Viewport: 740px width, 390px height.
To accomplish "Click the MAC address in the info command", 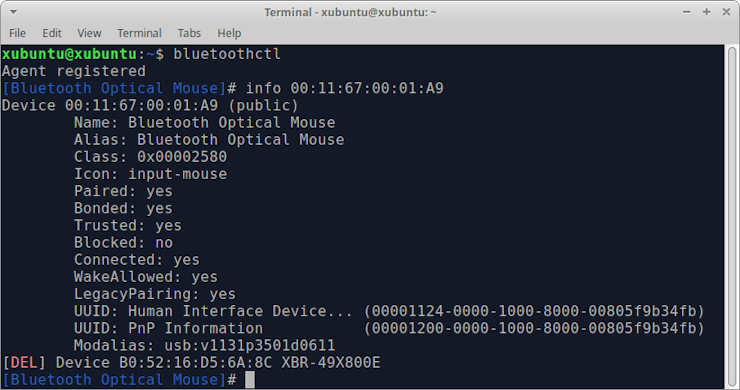I will pos(367,88).
